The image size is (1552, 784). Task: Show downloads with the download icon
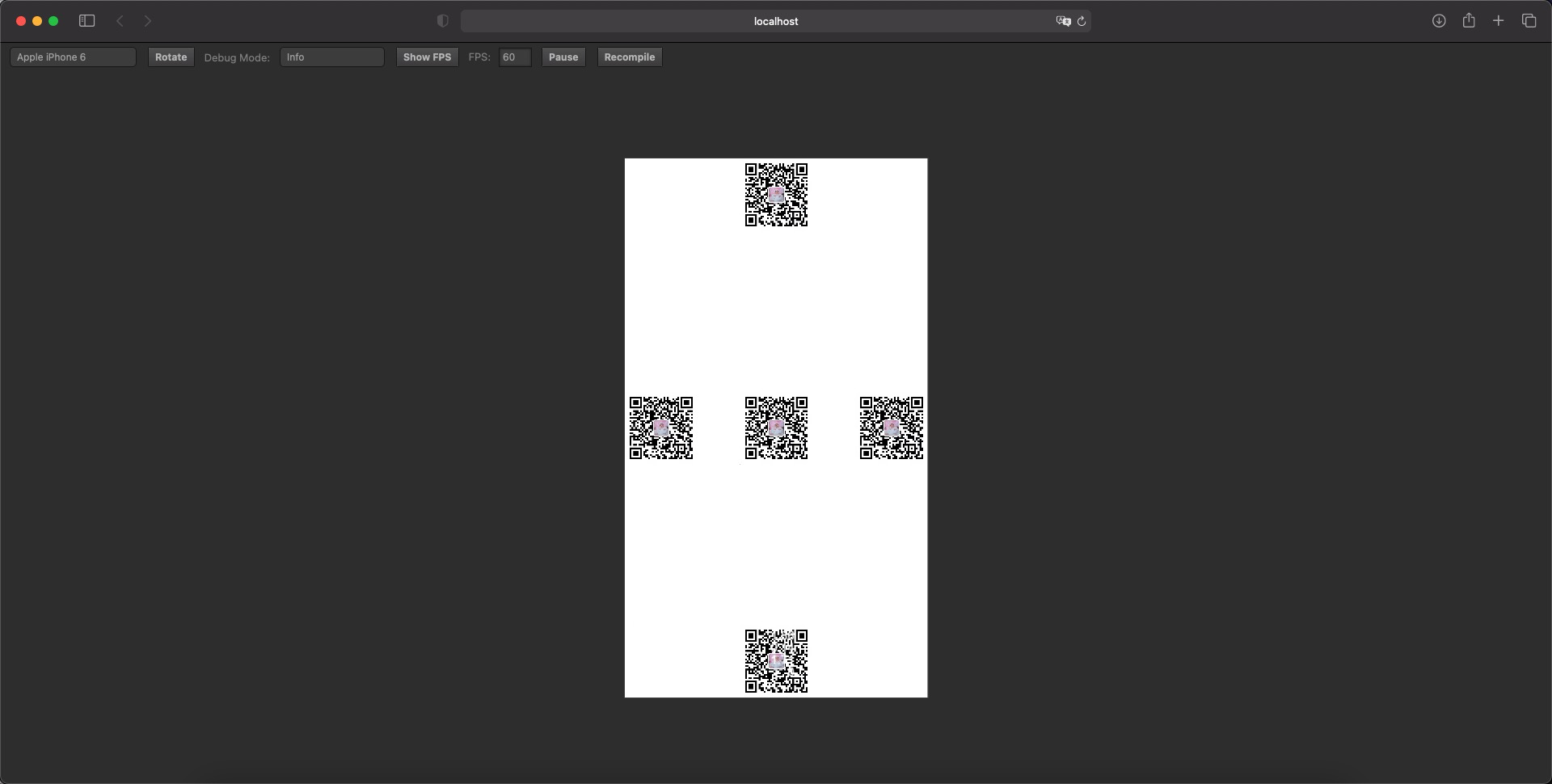pyautogui.click(x=1439, y=21)
